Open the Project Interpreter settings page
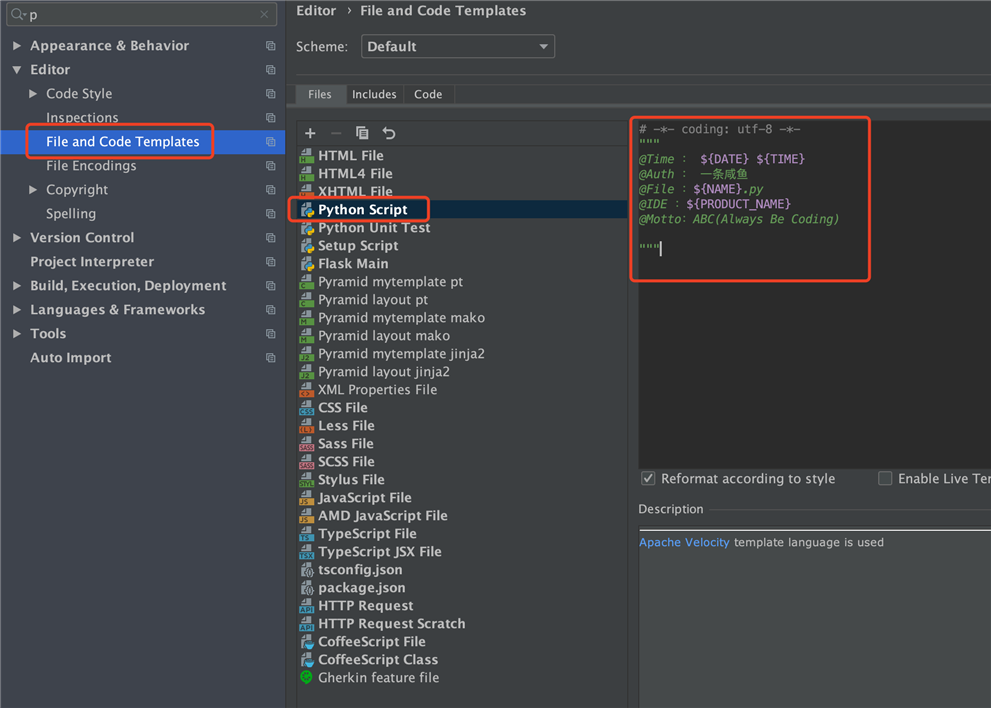Viewport: 991px width, 708px height. (x=92, y=262)
